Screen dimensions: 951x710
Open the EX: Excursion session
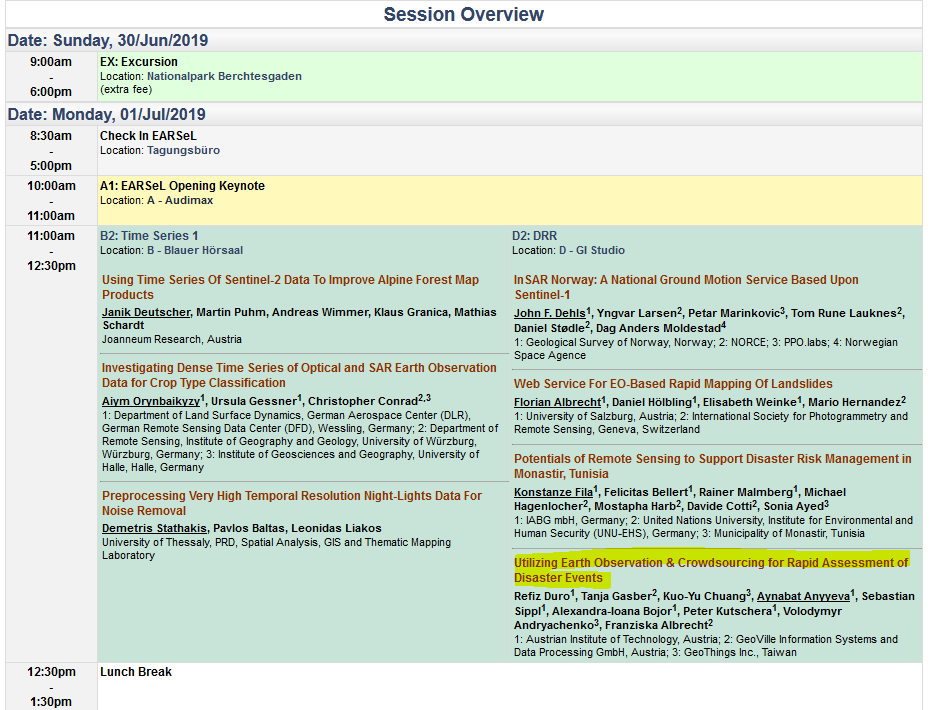[139, 62]
